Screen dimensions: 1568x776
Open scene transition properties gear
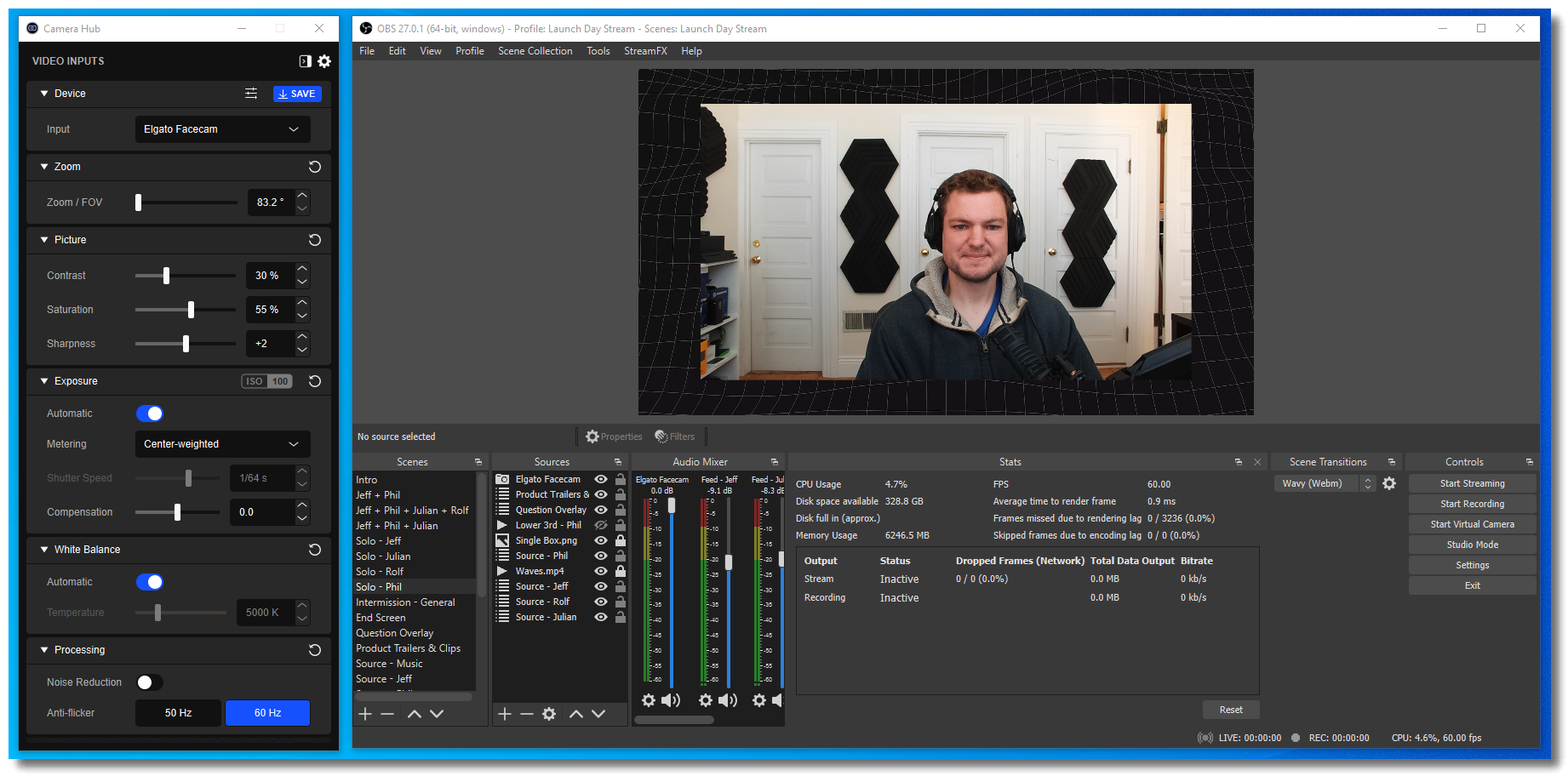(1389, 483)
